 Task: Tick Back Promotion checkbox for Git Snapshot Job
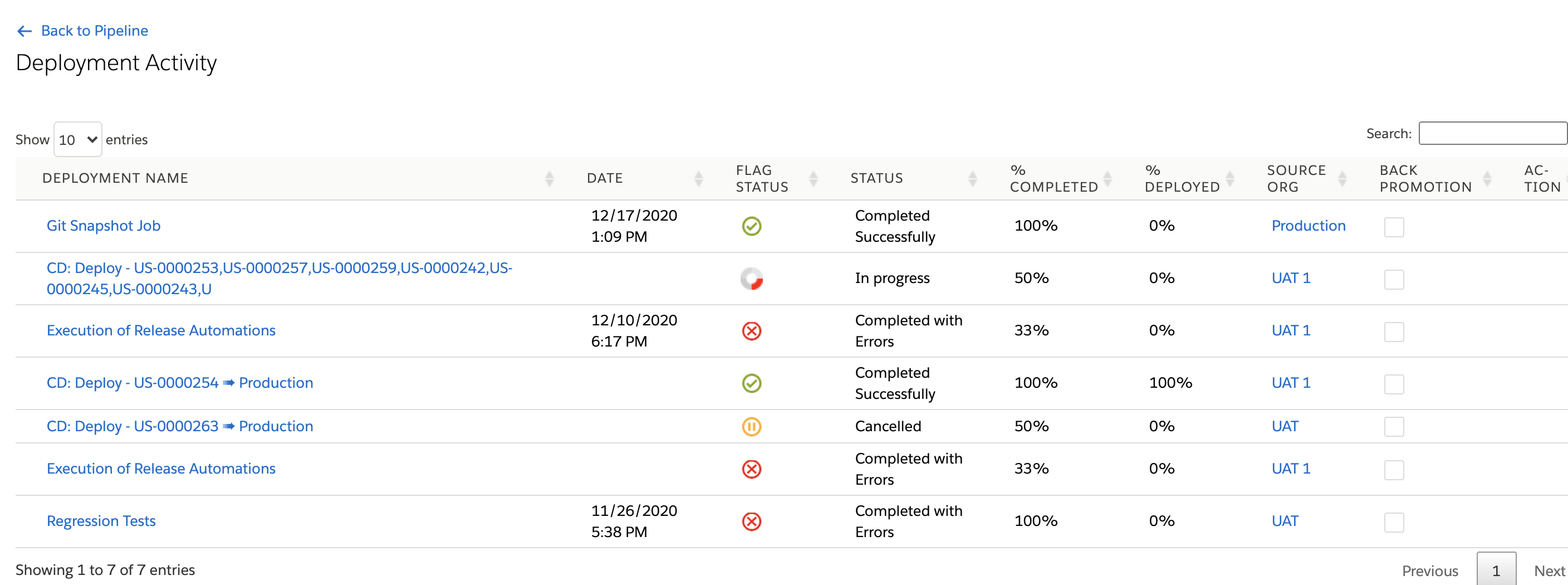click(x=1393, y=227)
